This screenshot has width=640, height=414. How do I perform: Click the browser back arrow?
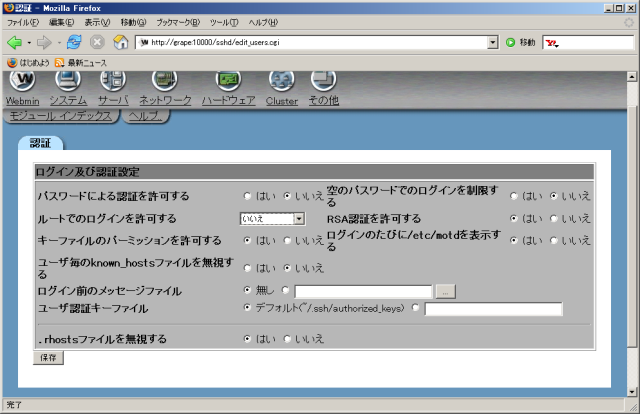pos(15,43)
